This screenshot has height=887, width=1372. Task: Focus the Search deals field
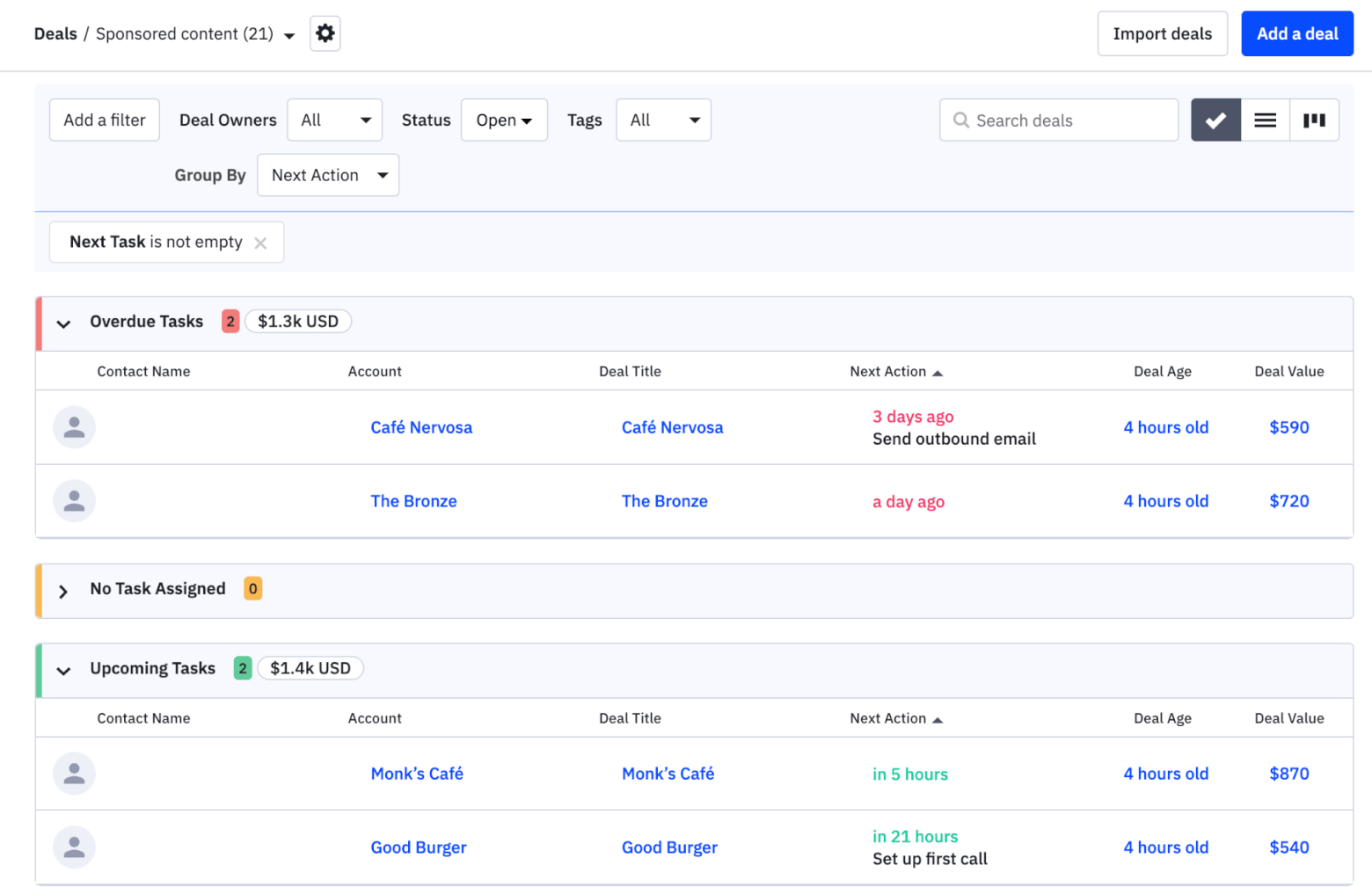1064,120
